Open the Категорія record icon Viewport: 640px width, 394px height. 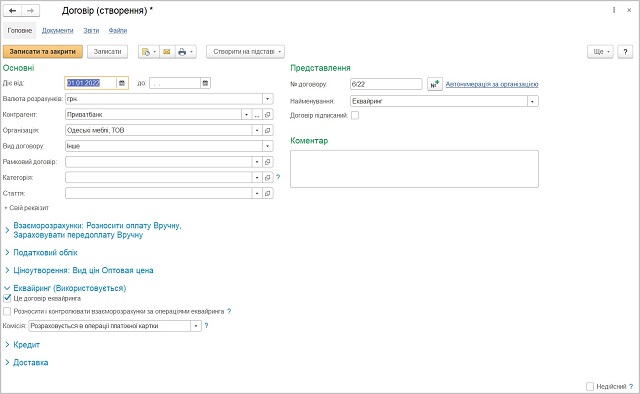tap(268, 178)
